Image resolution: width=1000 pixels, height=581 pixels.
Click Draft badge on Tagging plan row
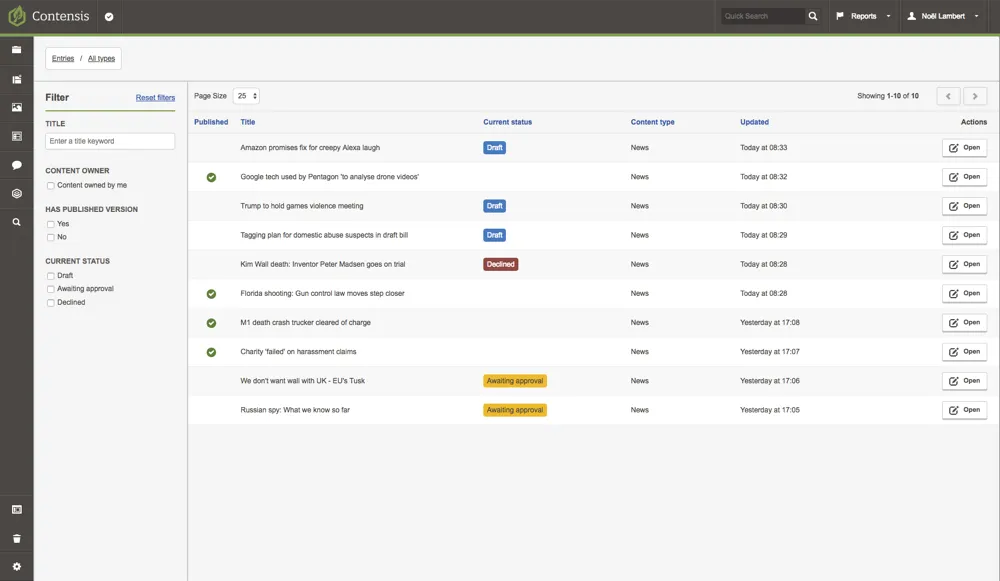pyautogui.click(x=494, y=235)
